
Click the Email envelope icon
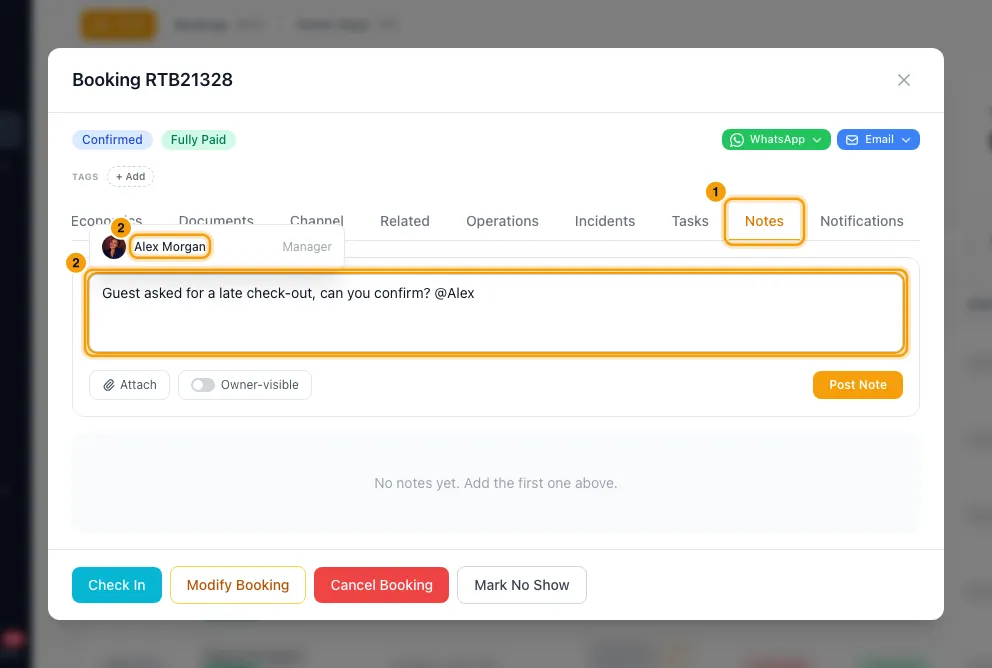click(852, 140)
